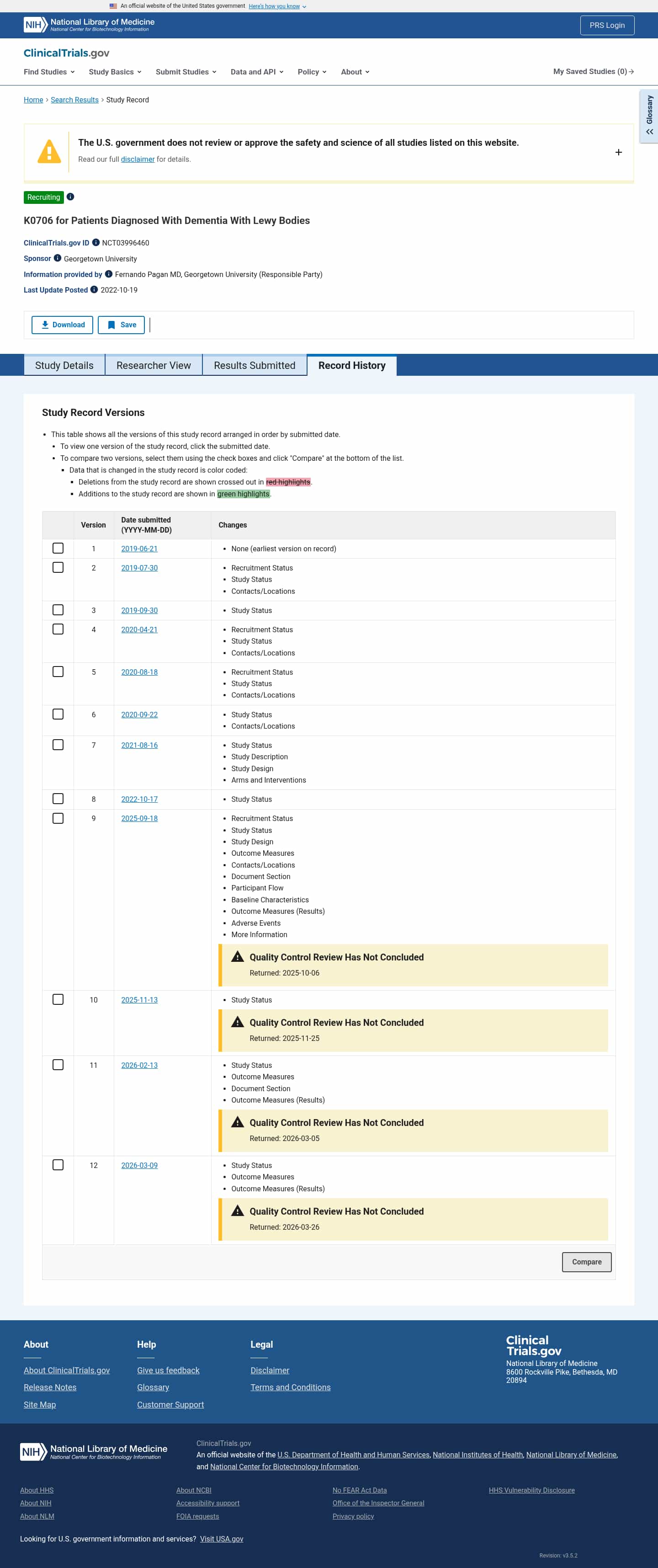Image resolution: width=658 pixels, height=1568 pixels.
Task: Select the study ID text "NCT03996460"
Action: (x=125, y=243)
